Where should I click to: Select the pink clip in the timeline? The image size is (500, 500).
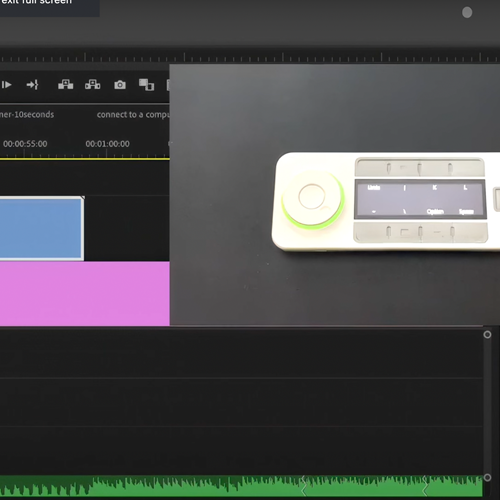(85, 294)
